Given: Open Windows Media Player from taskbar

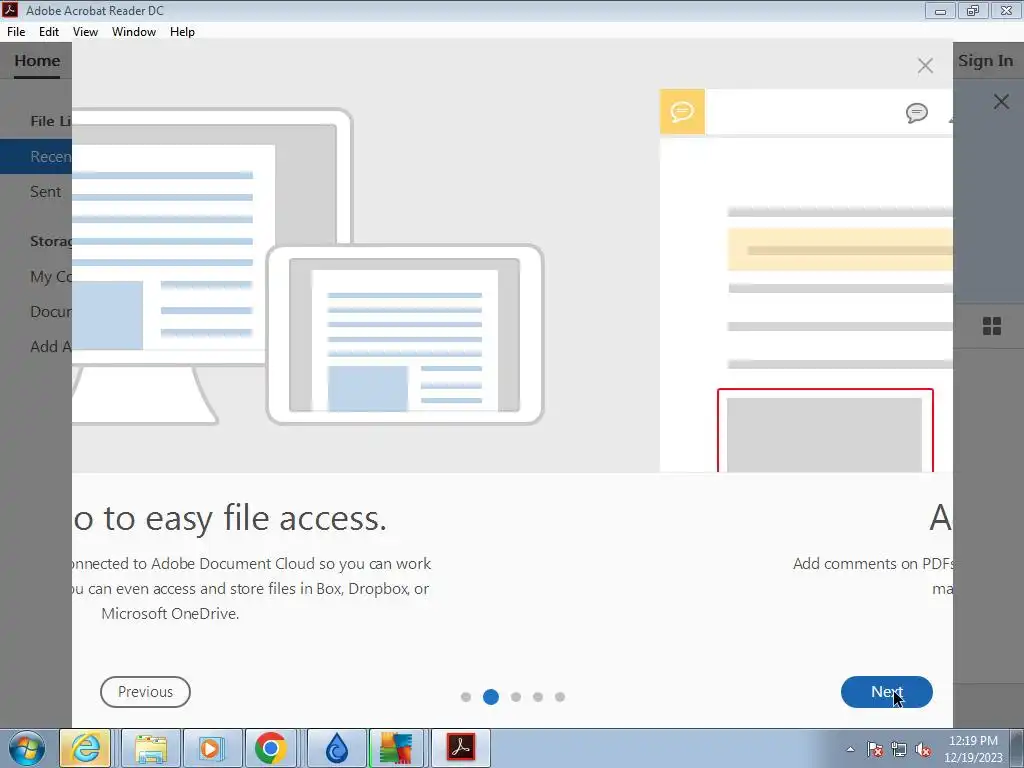Looking at the screenshot, I should pos(212,748).
